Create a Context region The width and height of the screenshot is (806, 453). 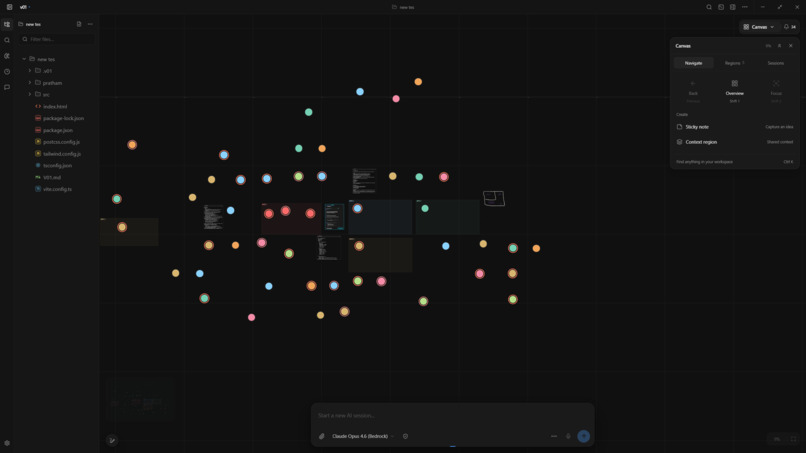point(735,142)
